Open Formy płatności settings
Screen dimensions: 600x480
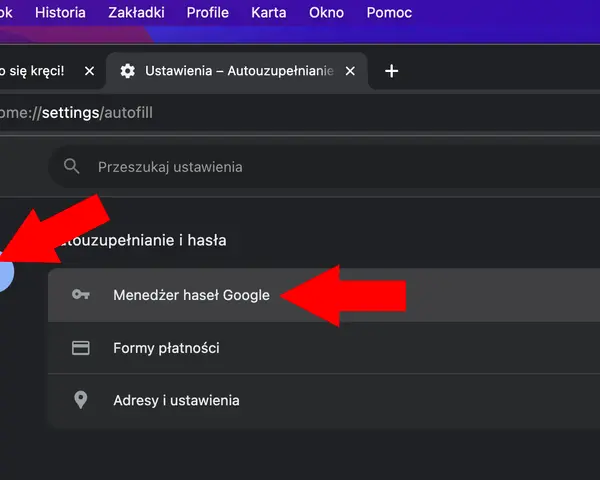pos(324,348)
